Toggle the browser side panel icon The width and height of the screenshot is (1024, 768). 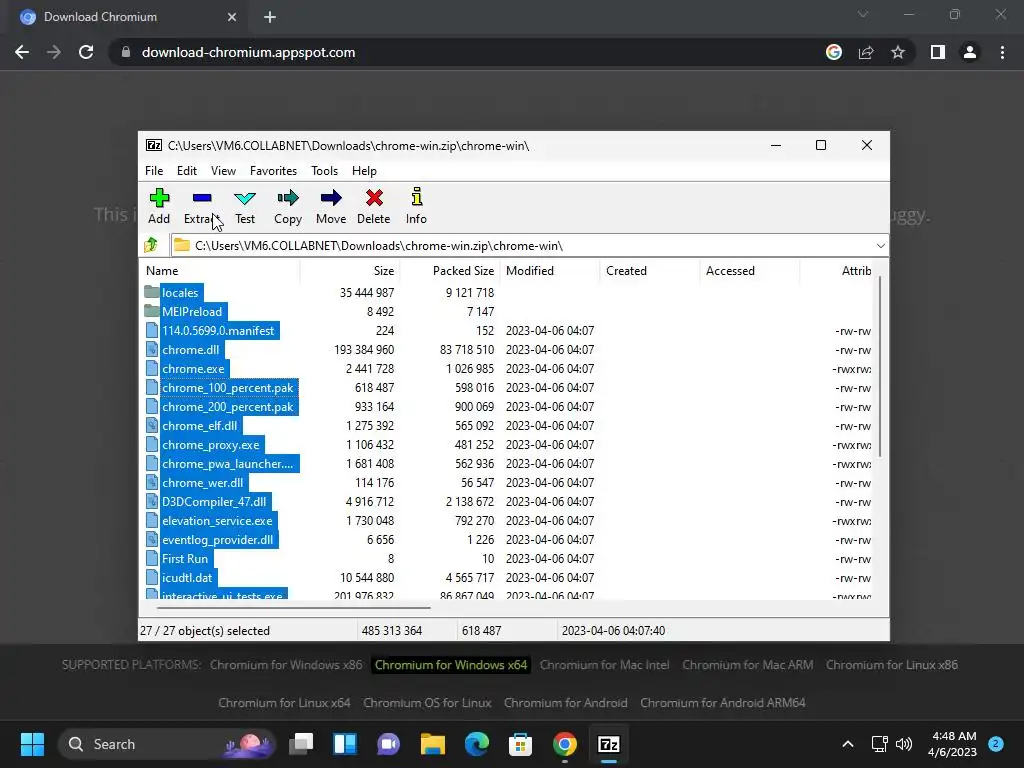tap(938, 52)
